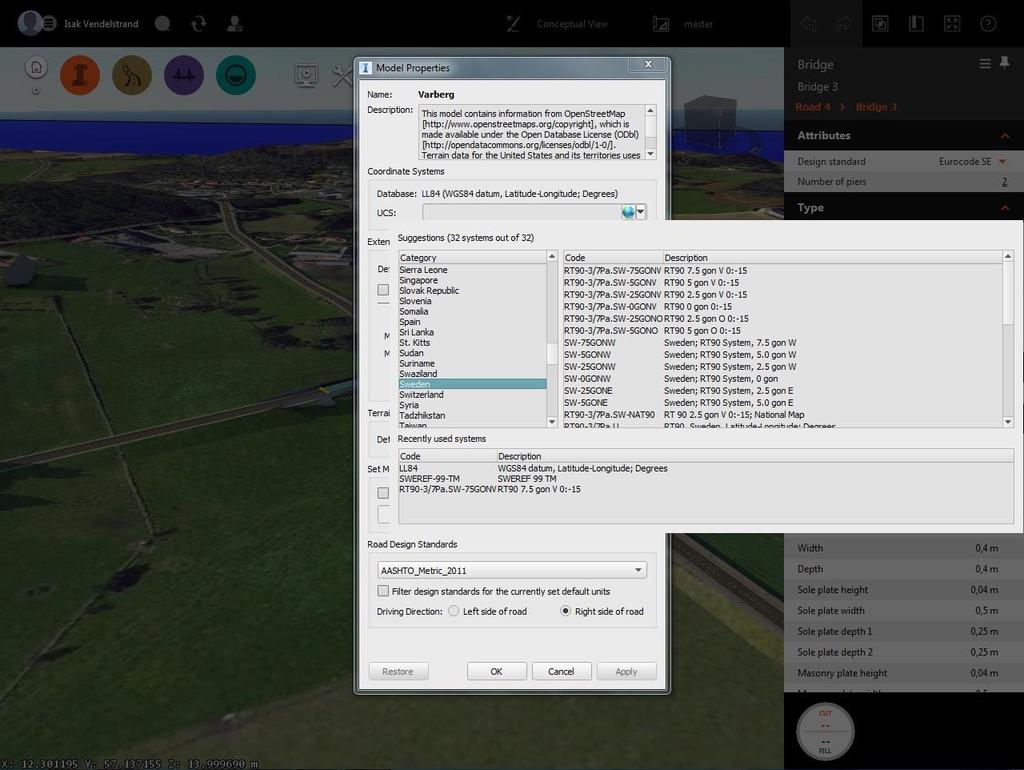Open the olive road design tools icon
This screenshot has height=770, width=1024.
click(x=132, y=75)
